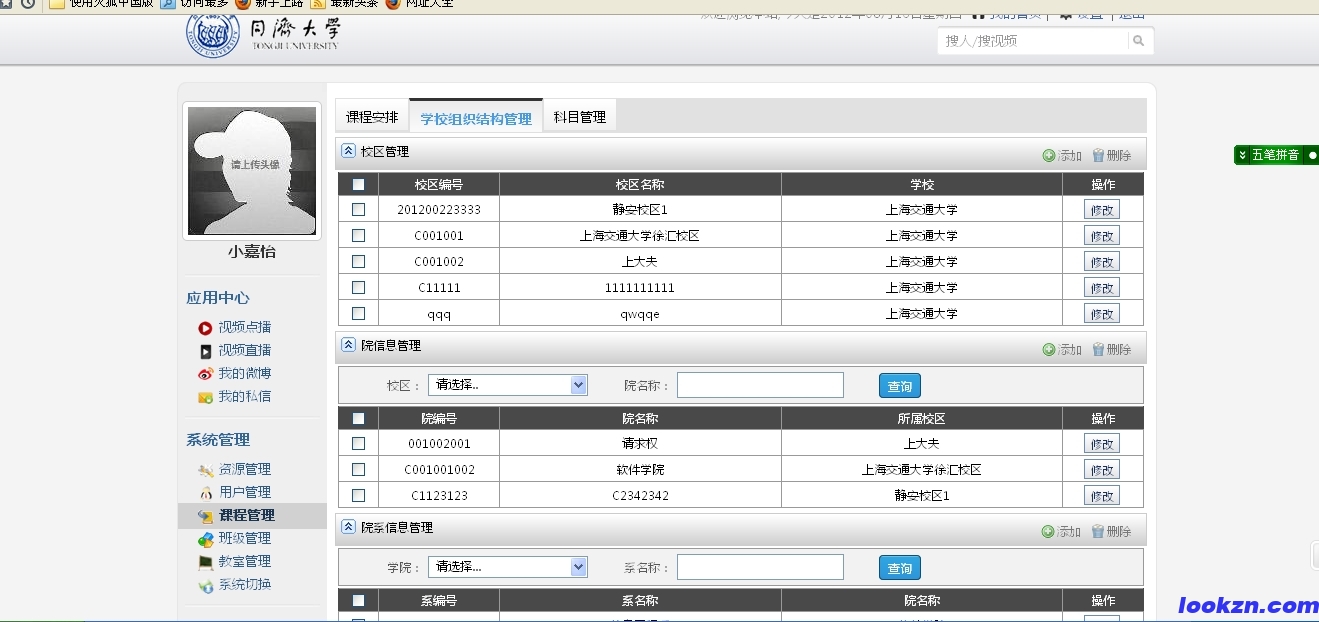This screenshot has height=622, width=1319.
Task: Open the 学院 dropdown list
Action: click(x=578, y=567)
